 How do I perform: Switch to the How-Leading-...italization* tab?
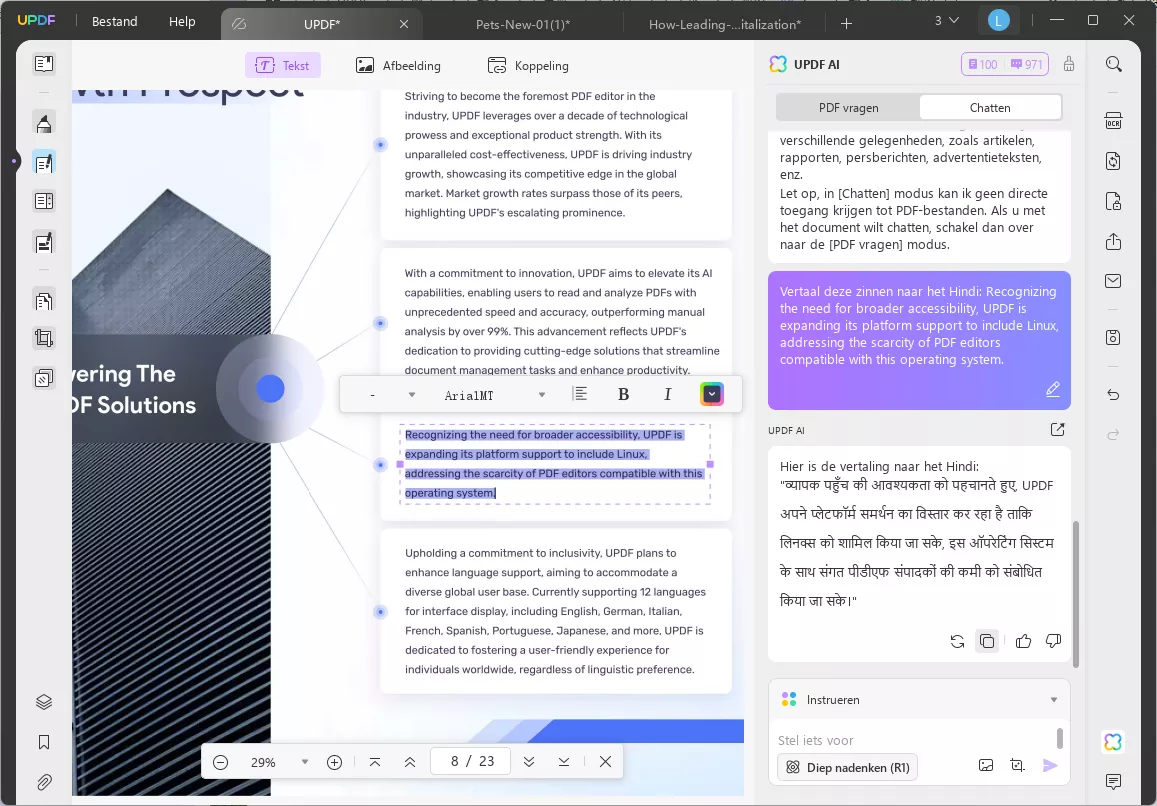725,24
